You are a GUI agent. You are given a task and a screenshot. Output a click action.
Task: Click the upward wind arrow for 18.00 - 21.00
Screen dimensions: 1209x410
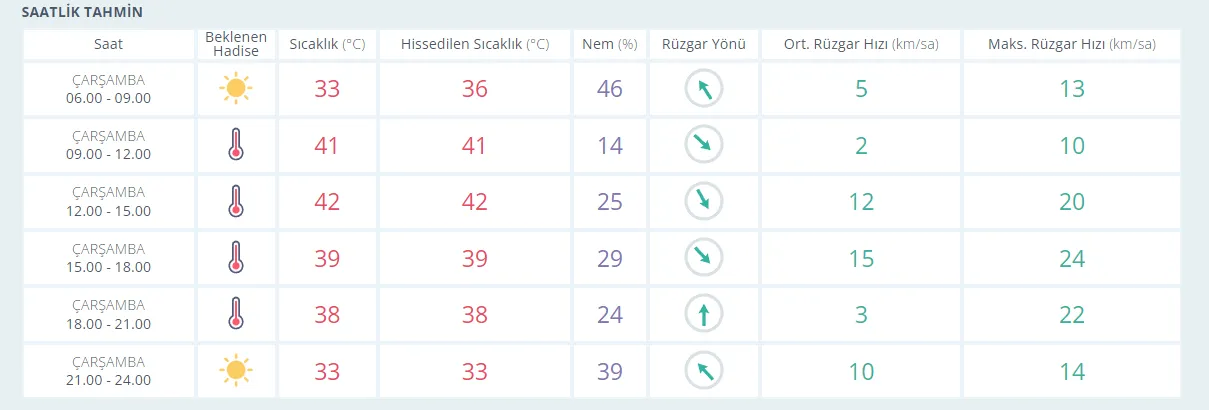pyautogui.click(x=704, y=314)
